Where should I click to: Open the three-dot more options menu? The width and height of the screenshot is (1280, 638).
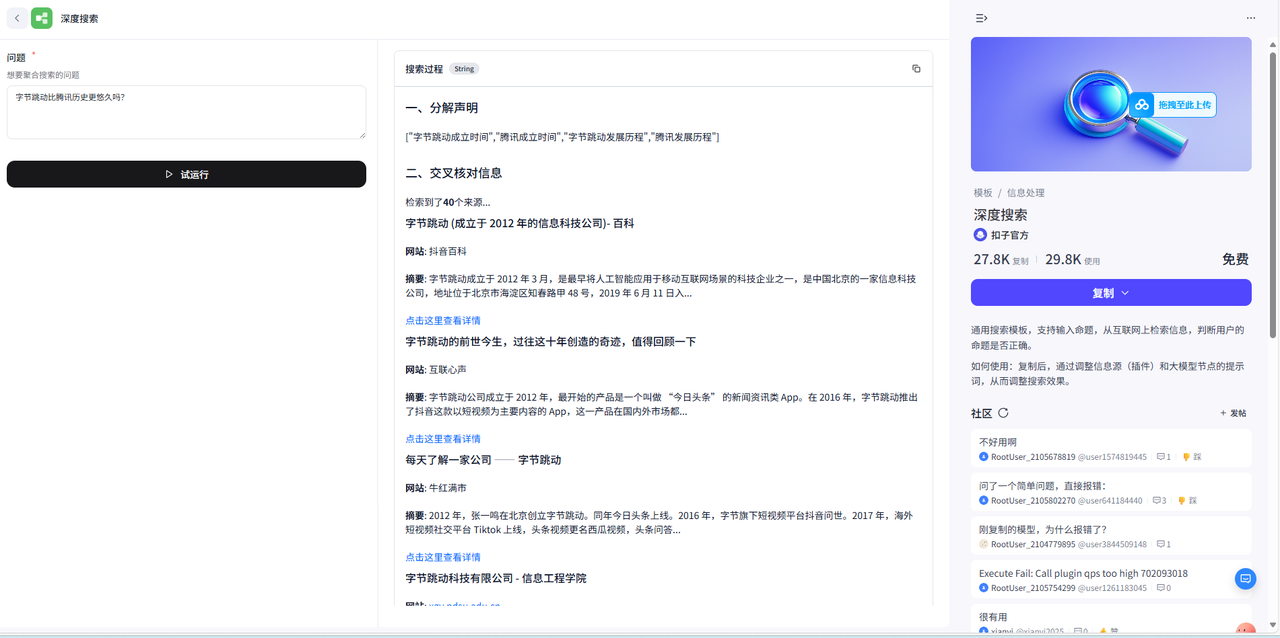[x=1250, y=18]
